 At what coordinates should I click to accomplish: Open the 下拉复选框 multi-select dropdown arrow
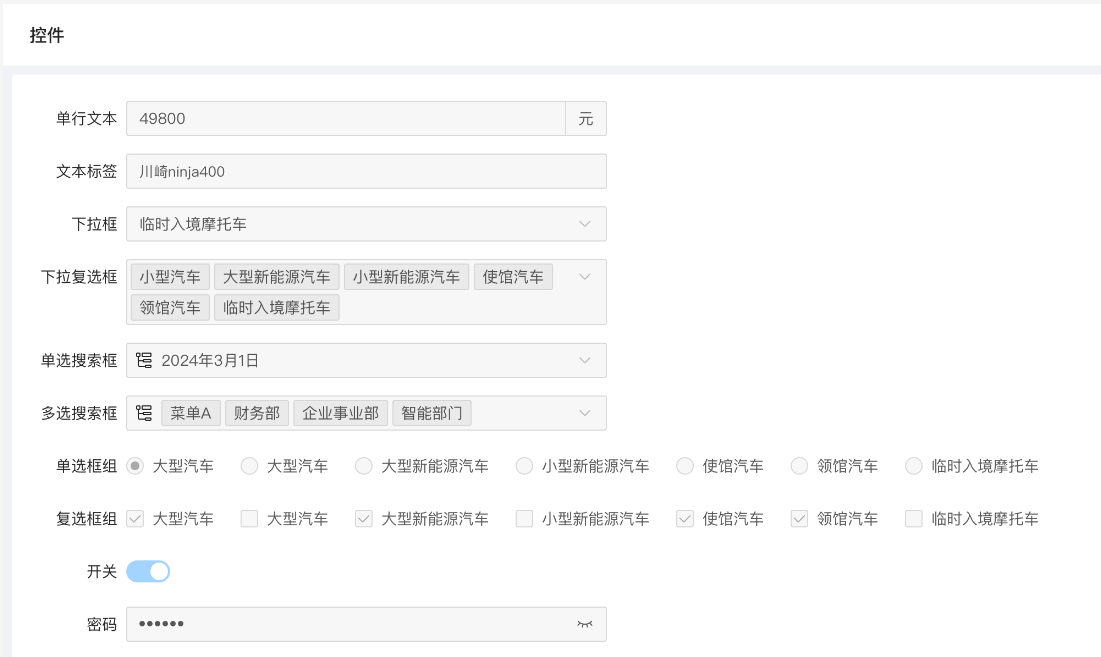(585, 277)
